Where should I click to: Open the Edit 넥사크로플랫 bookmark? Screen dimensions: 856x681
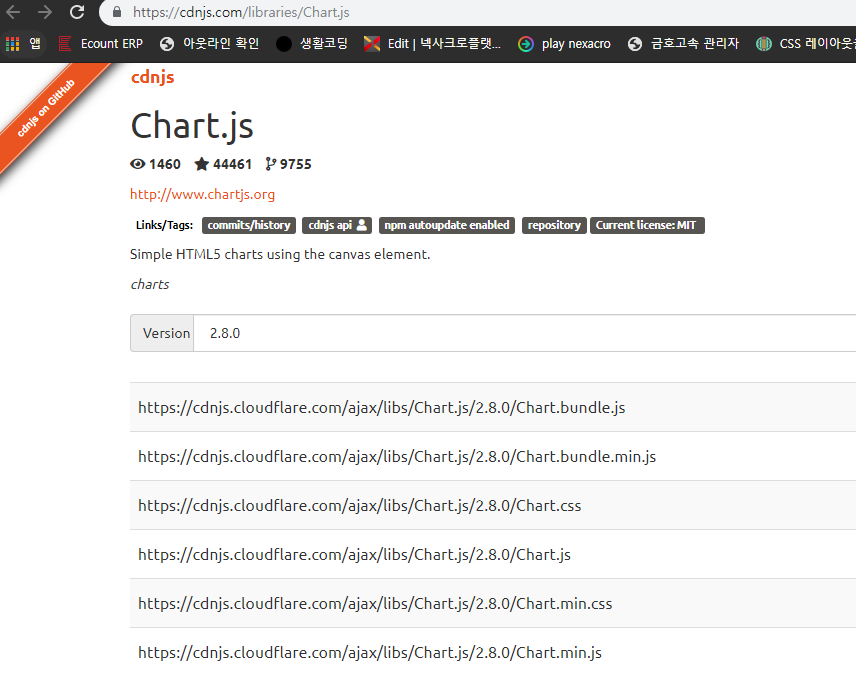pyautogui.click(x=432, y=44)
